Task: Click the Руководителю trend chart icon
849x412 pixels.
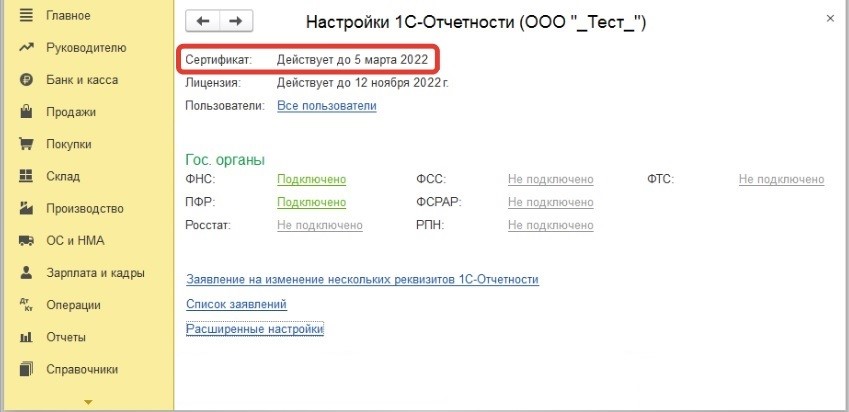Action: (x=26, y=48)
